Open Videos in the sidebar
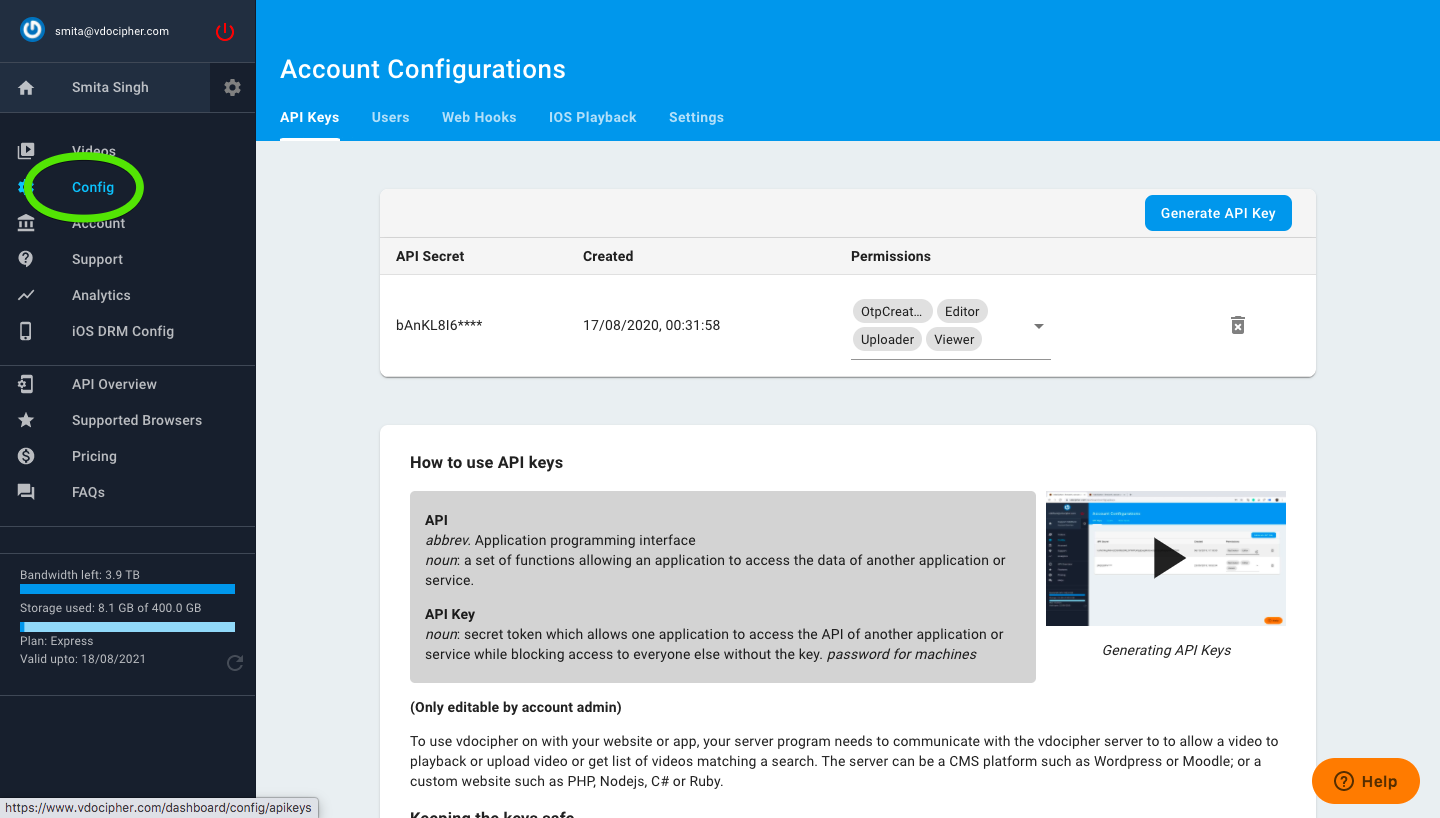1440x818 pixels. 94,151
